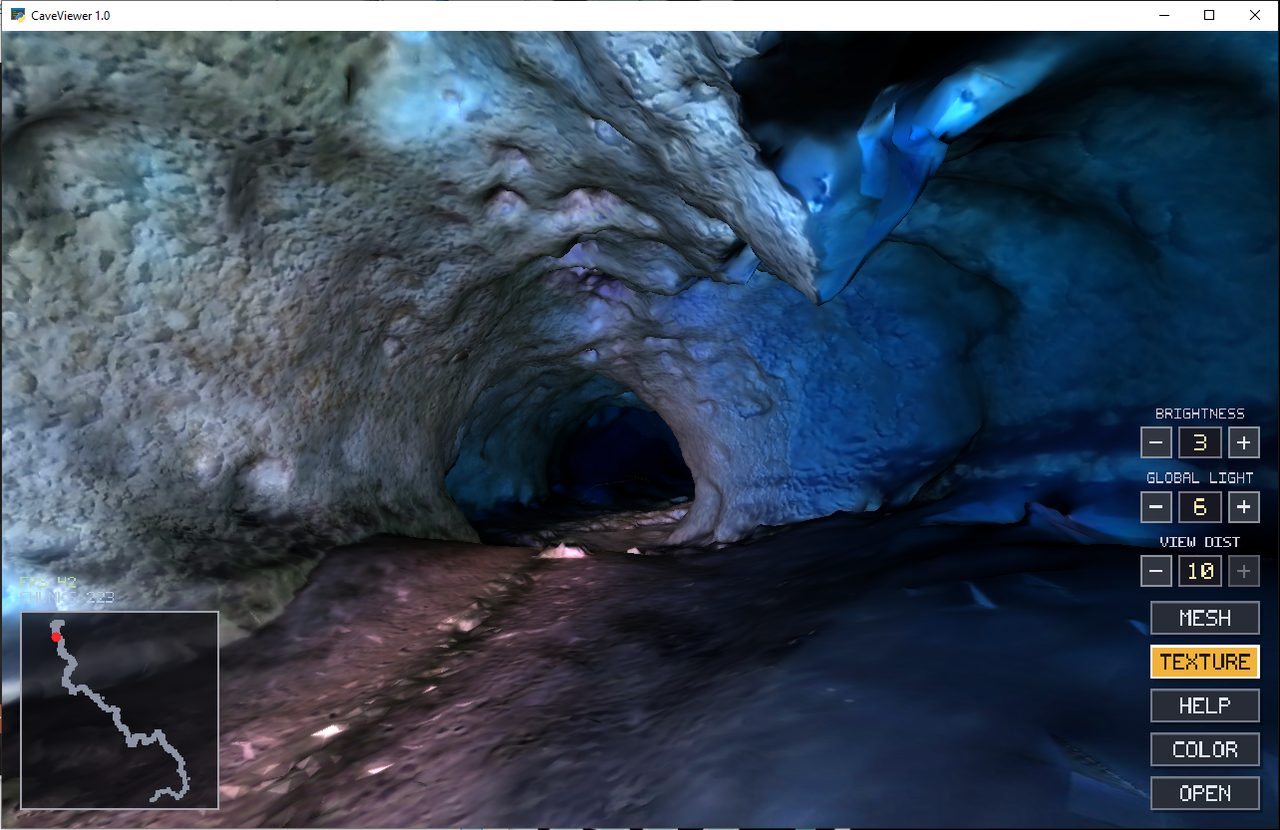Screen dimensions: 1280x830
Task: Maximize the CaveViewer window
Action: pos(1209,15)
